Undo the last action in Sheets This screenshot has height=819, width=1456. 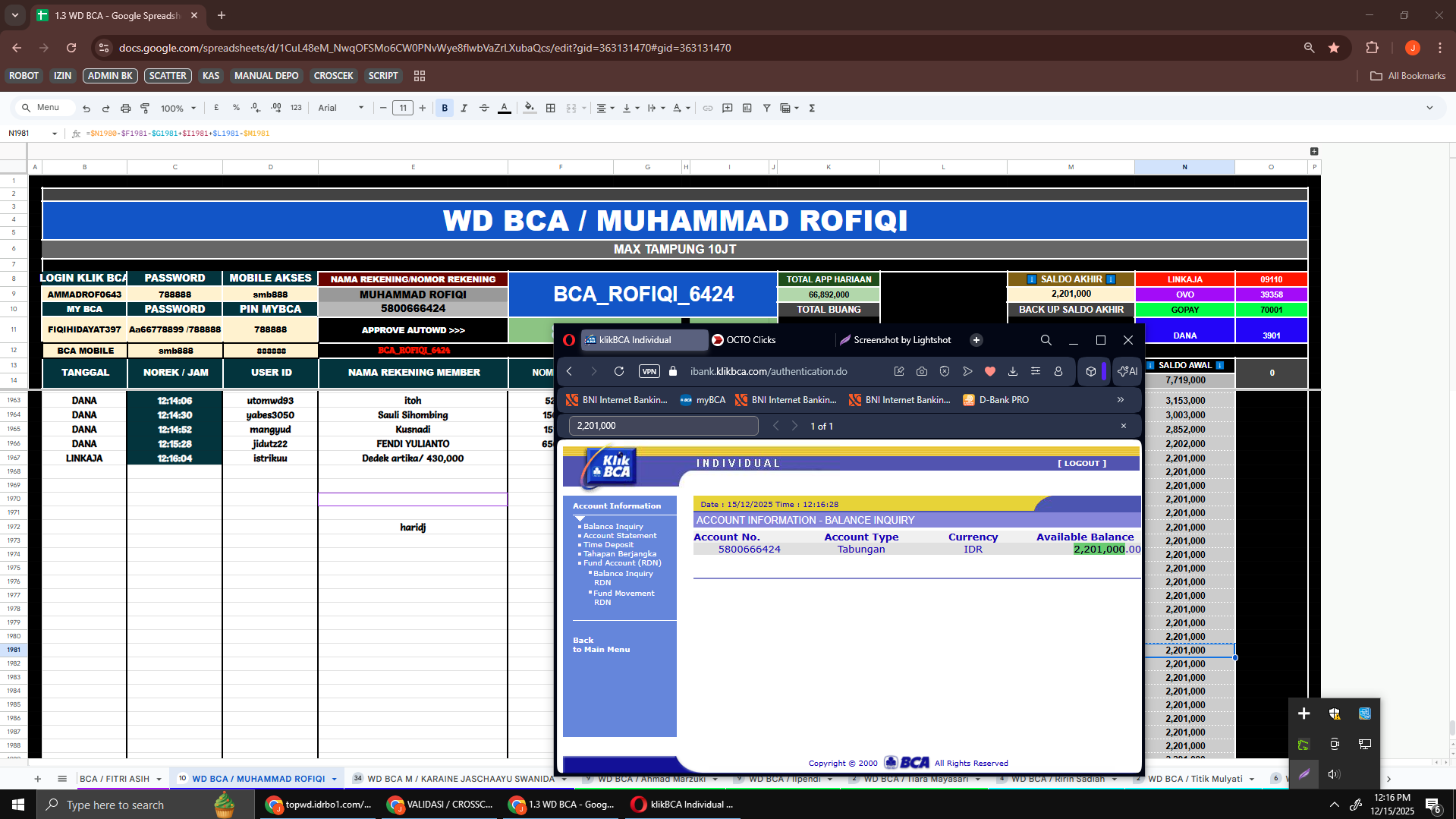coord(86,109)
